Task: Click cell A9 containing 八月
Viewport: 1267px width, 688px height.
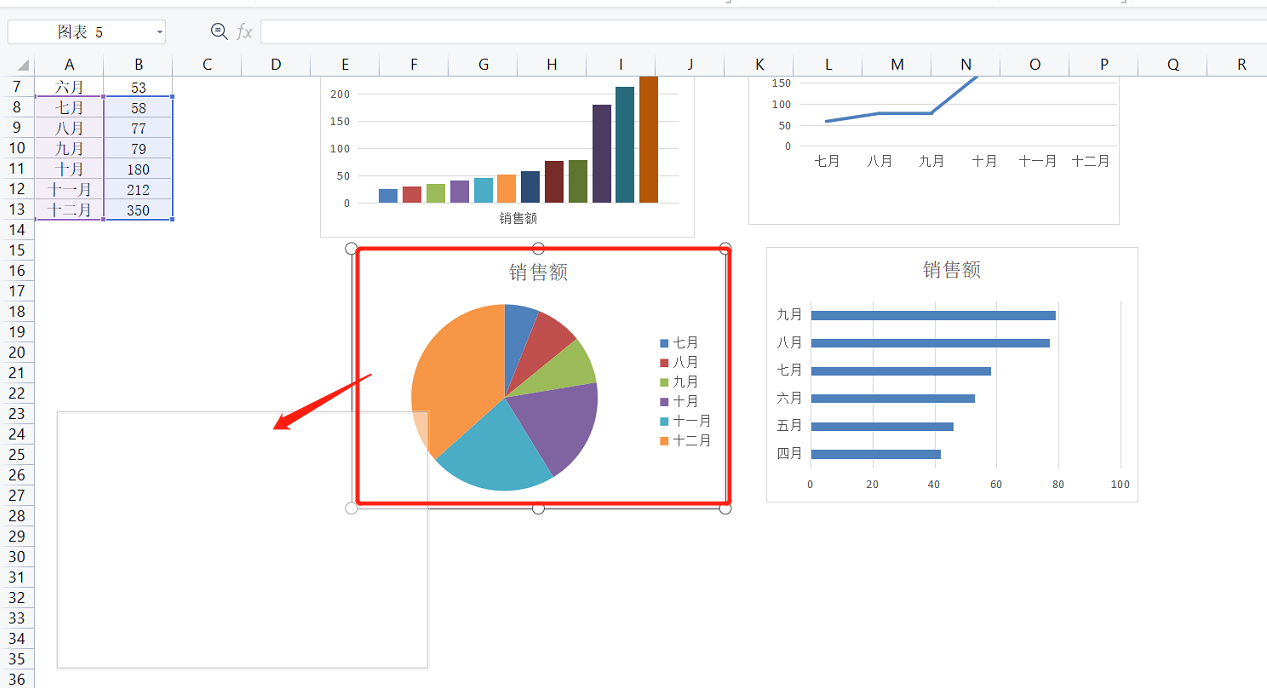Action: [69, 128]
